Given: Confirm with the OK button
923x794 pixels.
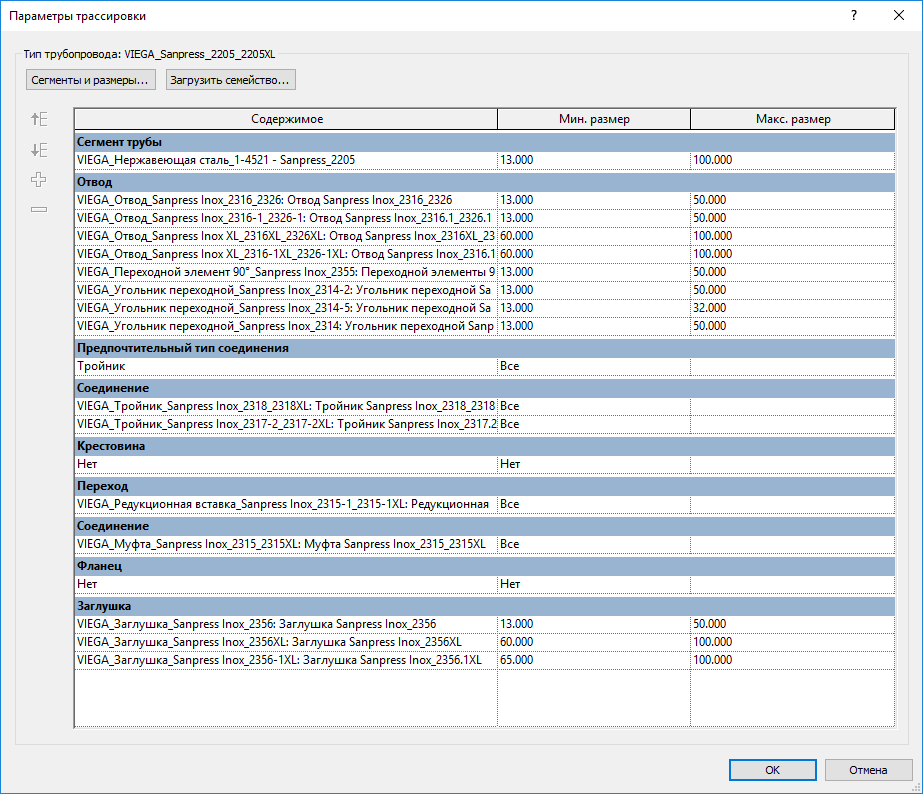Looking at the screenshot, I should (x=772, y=770).
